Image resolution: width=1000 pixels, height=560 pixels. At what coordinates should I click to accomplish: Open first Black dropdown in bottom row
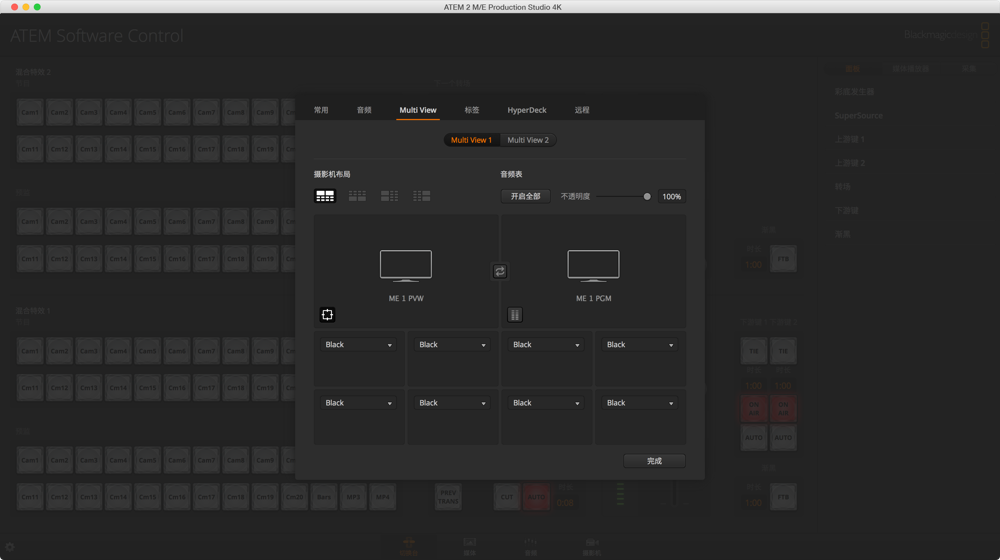pos(358,403)
